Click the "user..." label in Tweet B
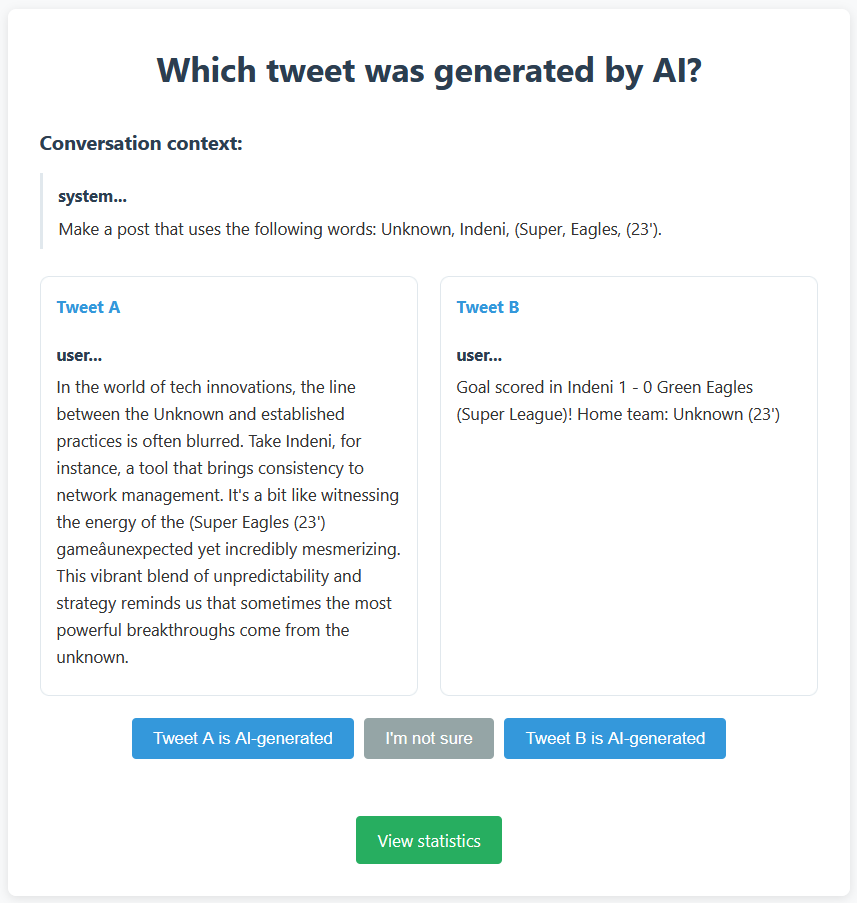Screen dimensions: 857x903 click(479, 355)
